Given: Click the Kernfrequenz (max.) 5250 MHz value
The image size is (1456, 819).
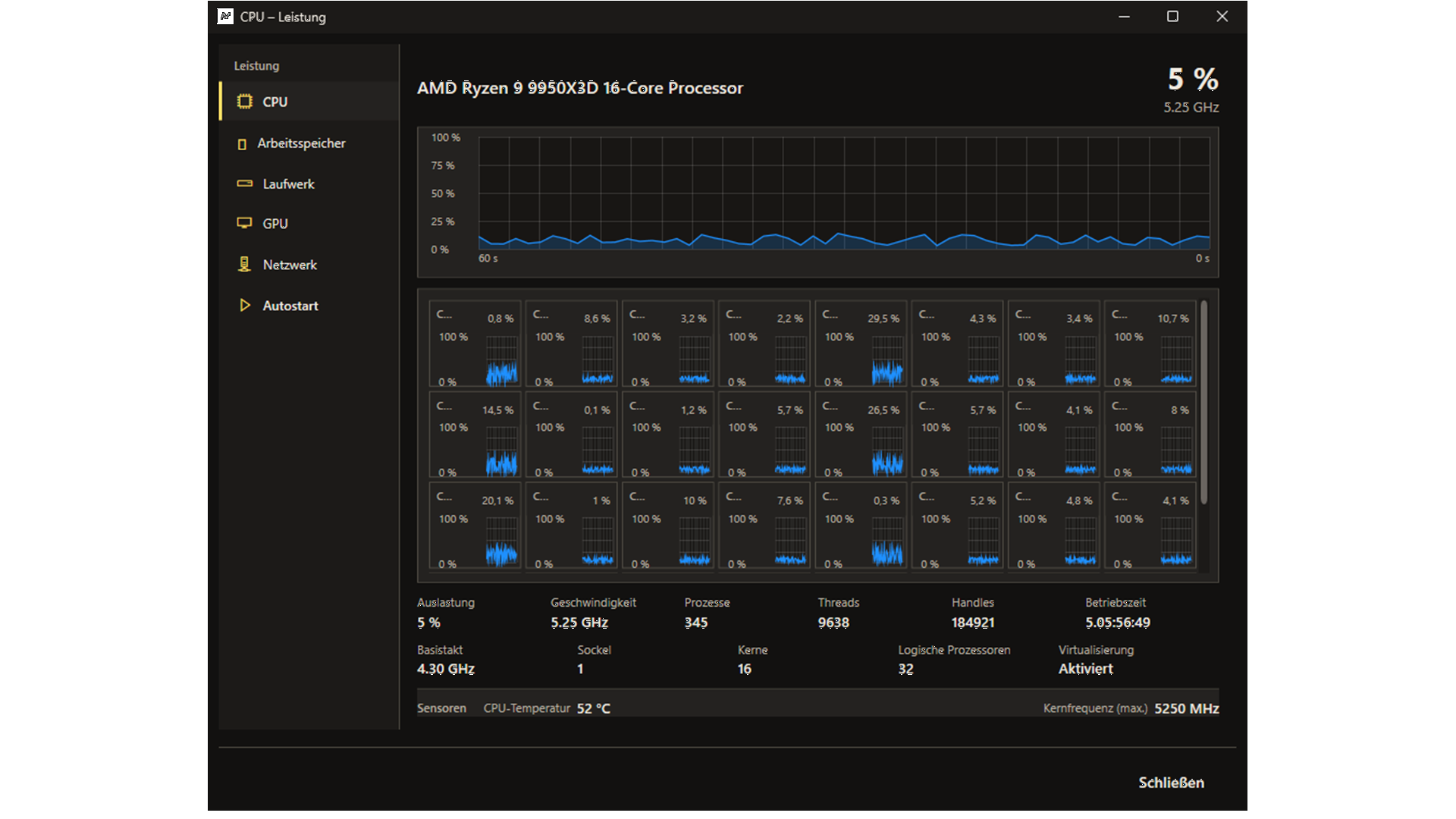Looking at the screenshot, I should (x=1186, y=708).
